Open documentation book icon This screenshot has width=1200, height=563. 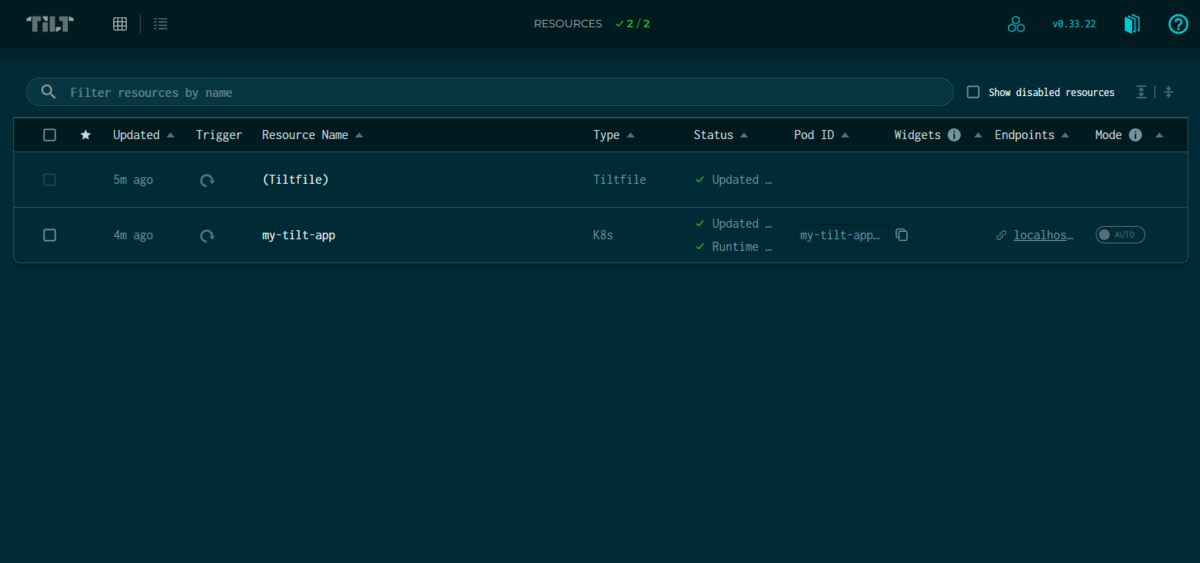tap(1132, 24)
